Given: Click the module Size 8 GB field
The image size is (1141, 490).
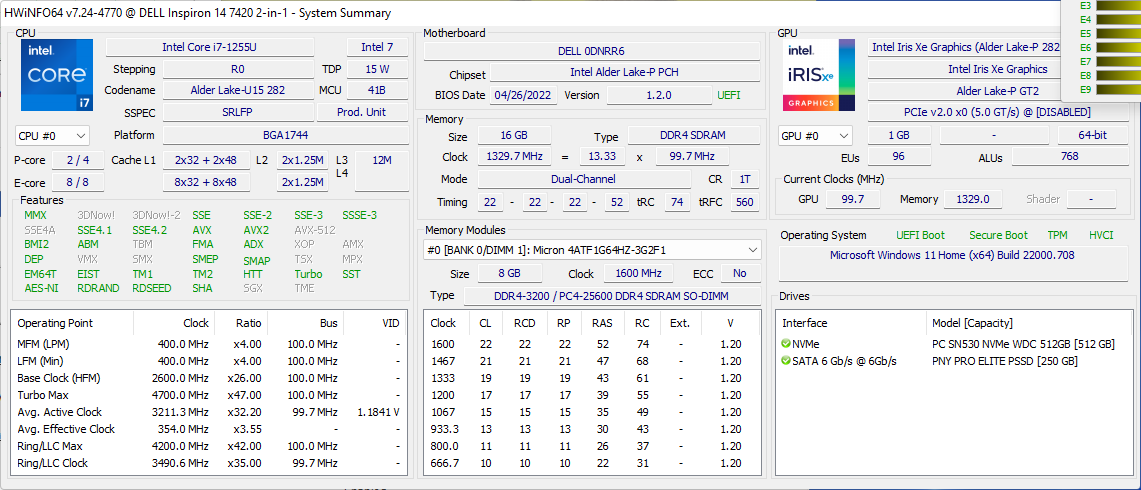Looking at the screenshot, I should (509, 274).
